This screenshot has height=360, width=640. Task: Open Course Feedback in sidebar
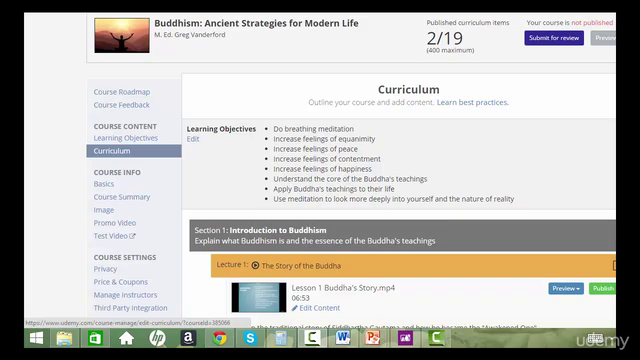(x=121, y=105)
